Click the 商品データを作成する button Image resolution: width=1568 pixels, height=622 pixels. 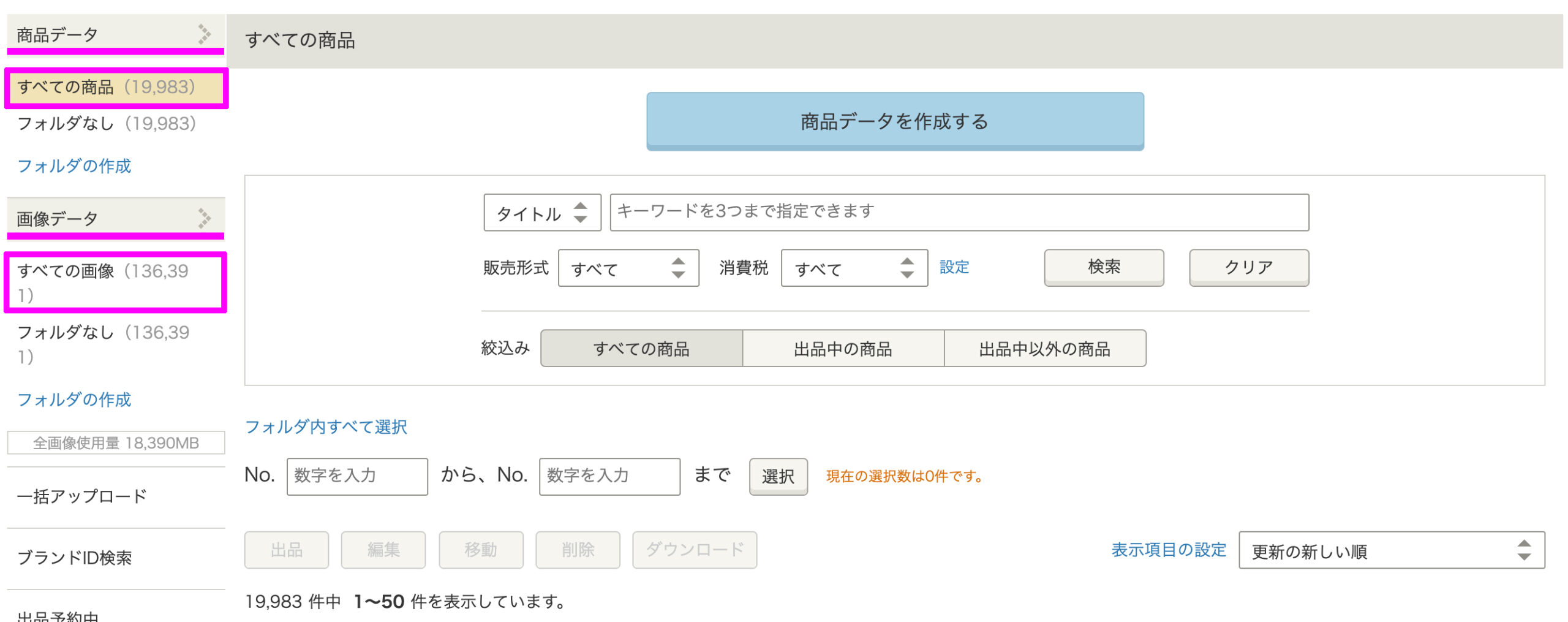[894, 121]
